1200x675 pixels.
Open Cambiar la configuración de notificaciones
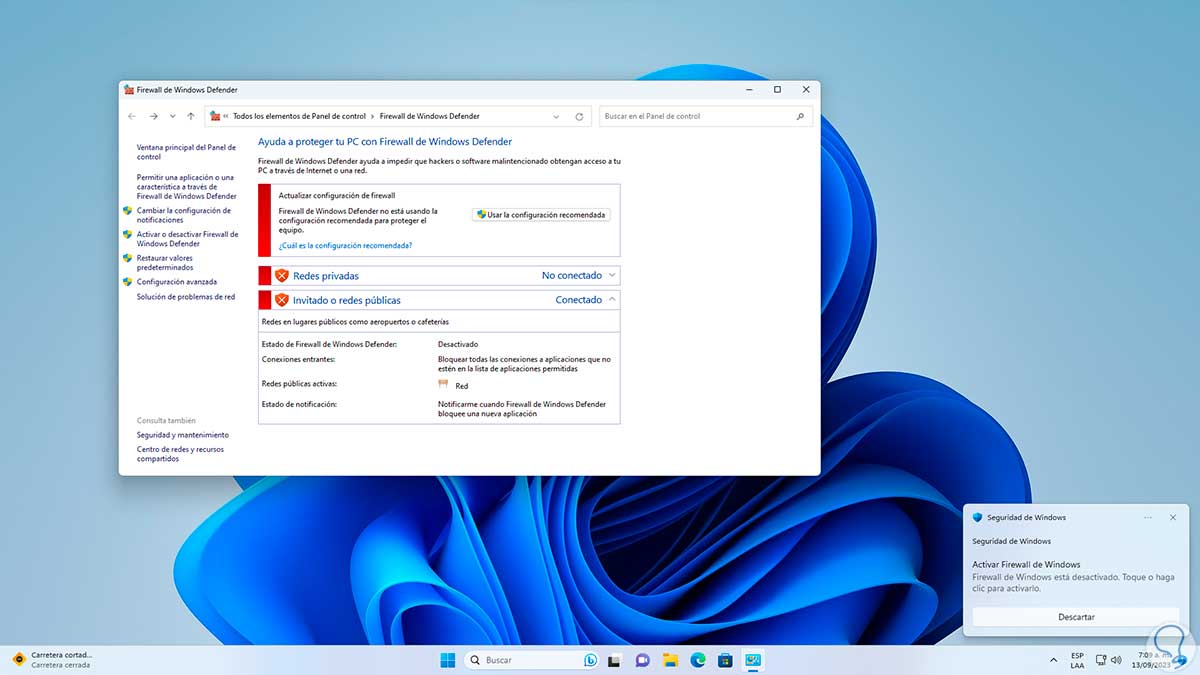184,215
